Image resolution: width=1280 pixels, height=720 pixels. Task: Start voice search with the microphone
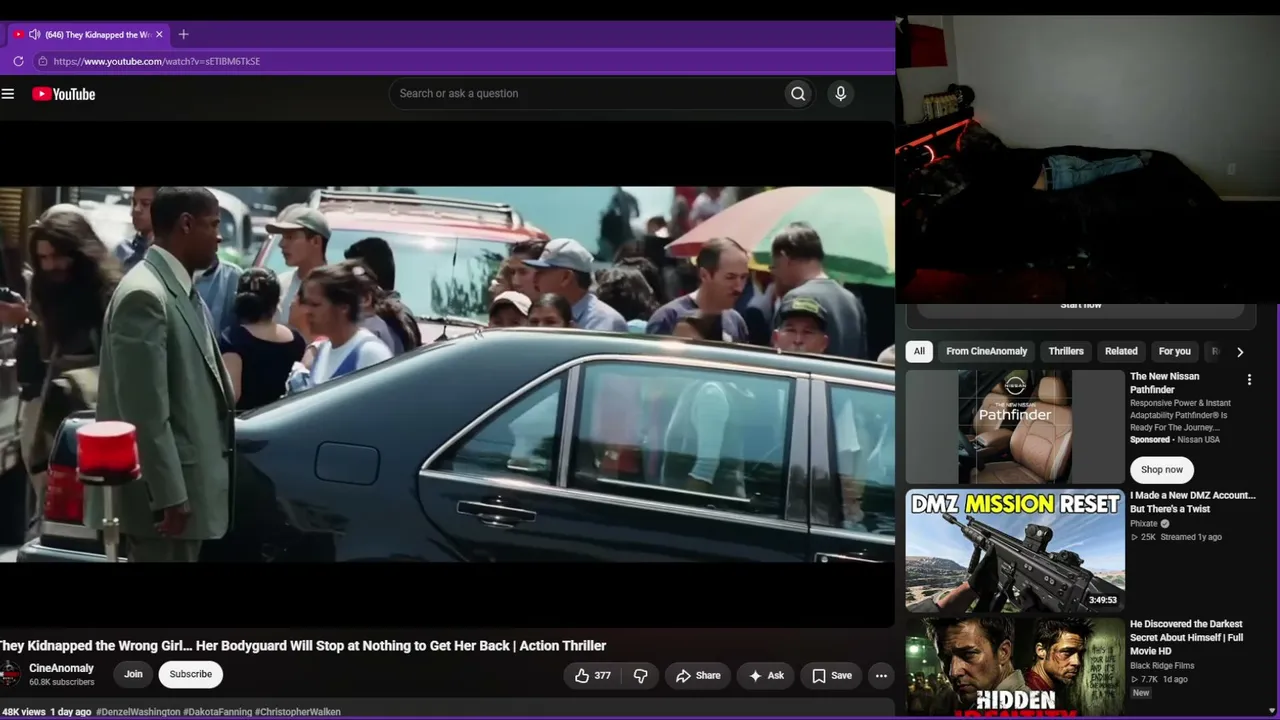click(x=840, y=94)
